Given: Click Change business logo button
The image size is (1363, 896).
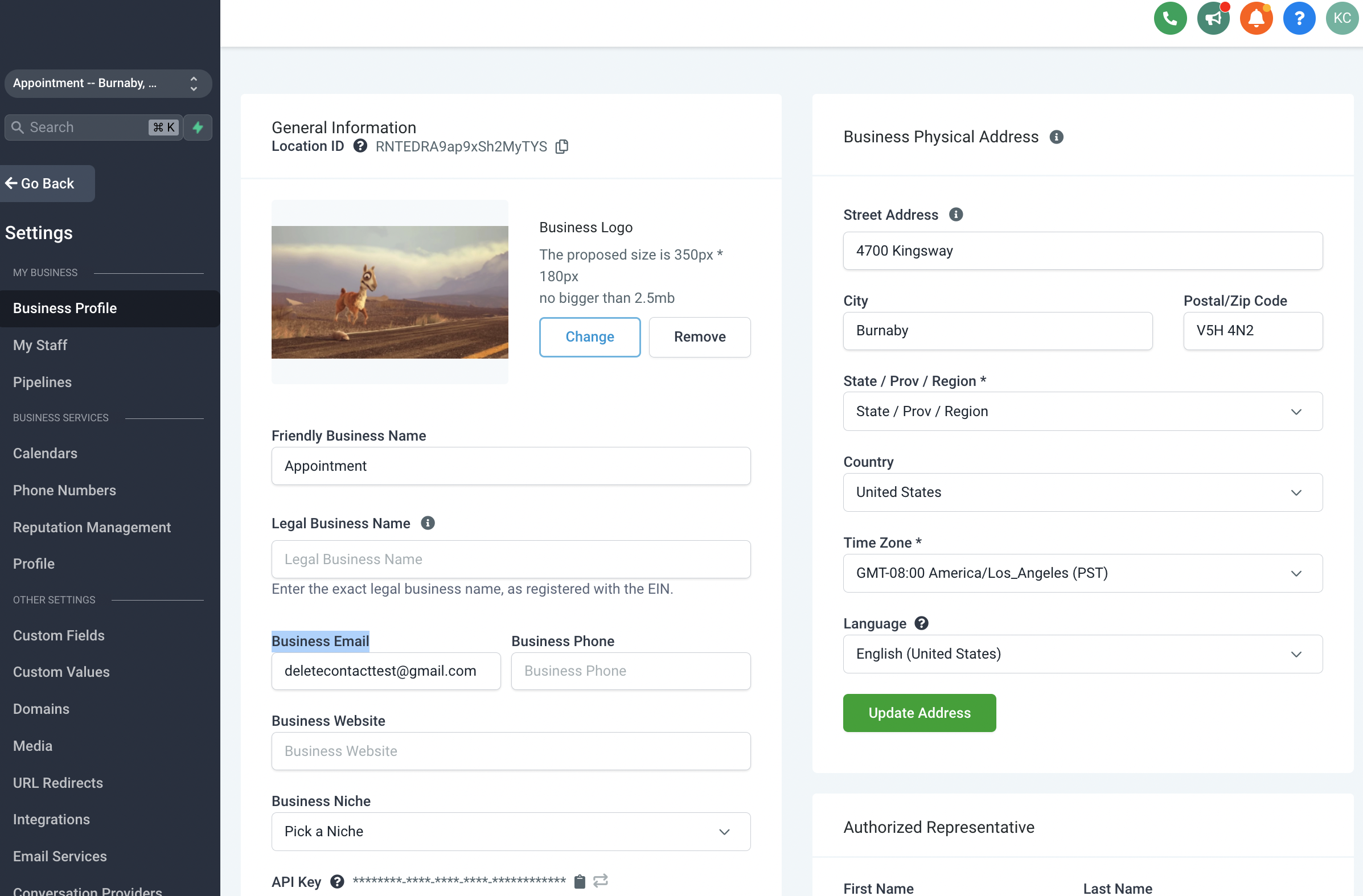Looking at the screenshot, I should click(589, 336).
